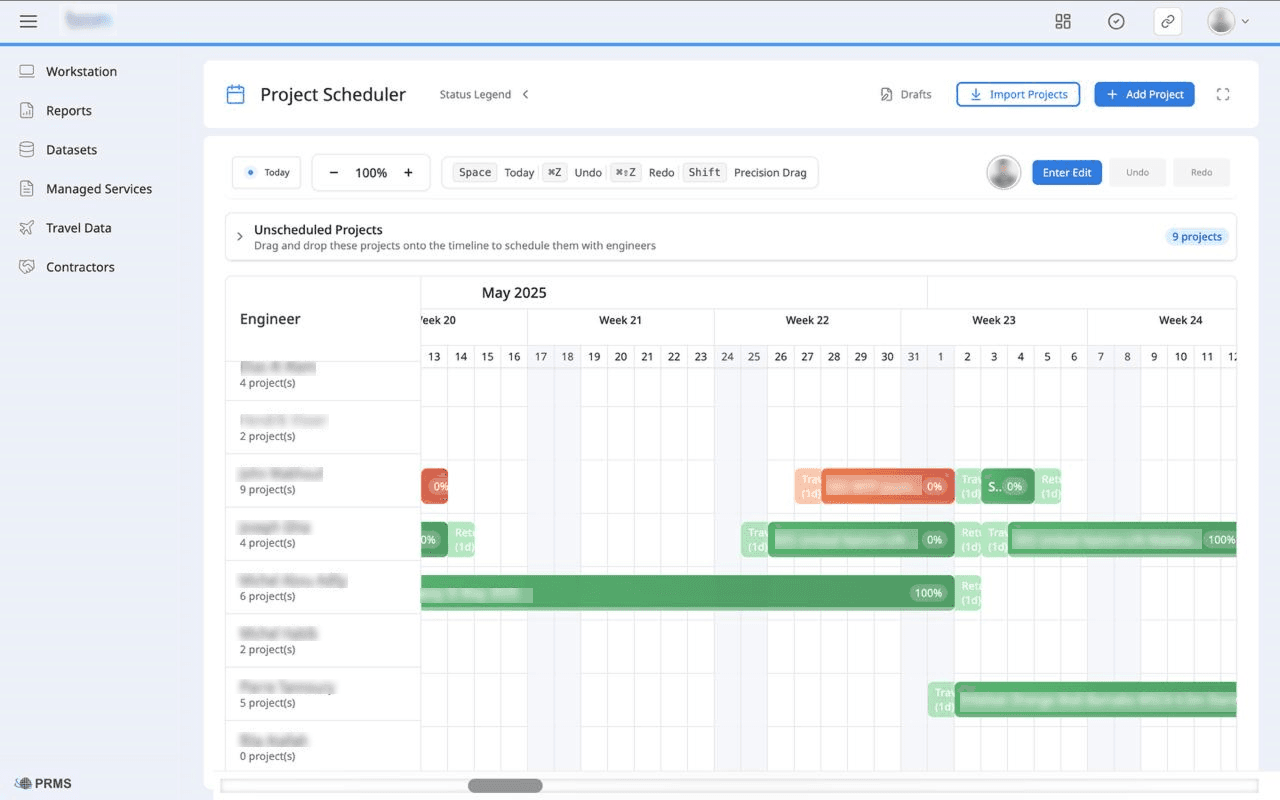Open the user profile dropdown
The height and width of the screenshot is (800, 1280).
click(x=1228, y=21)
